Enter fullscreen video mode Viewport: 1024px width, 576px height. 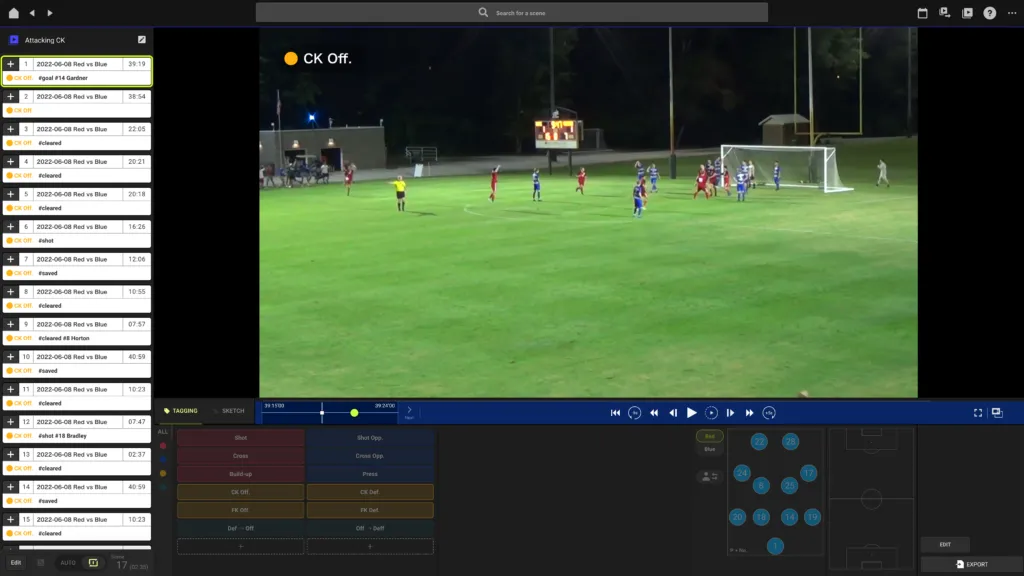(978, 413)
